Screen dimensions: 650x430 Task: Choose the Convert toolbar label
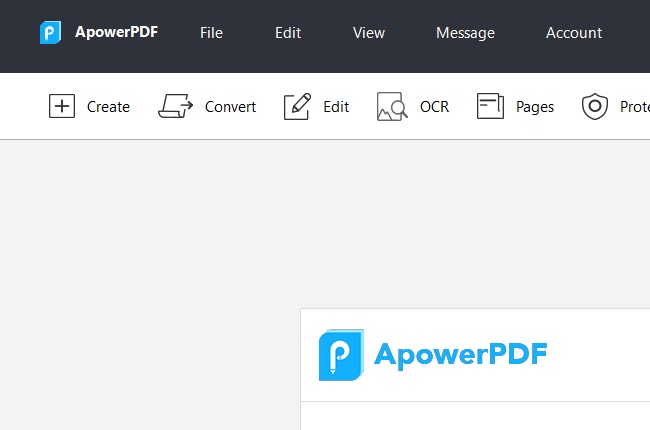click(x=230, y=107)
